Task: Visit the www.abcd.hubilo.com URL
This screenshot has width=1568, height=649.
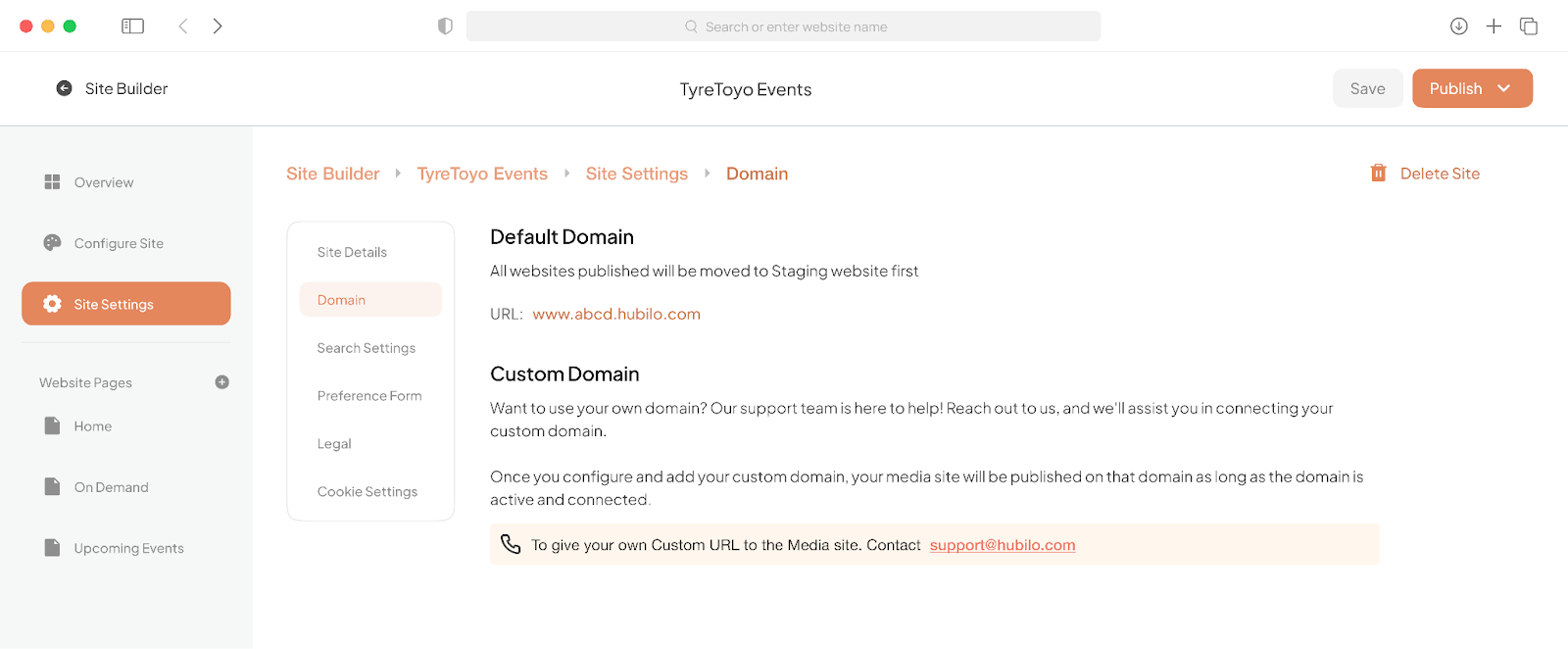Action: coord(616,314)
